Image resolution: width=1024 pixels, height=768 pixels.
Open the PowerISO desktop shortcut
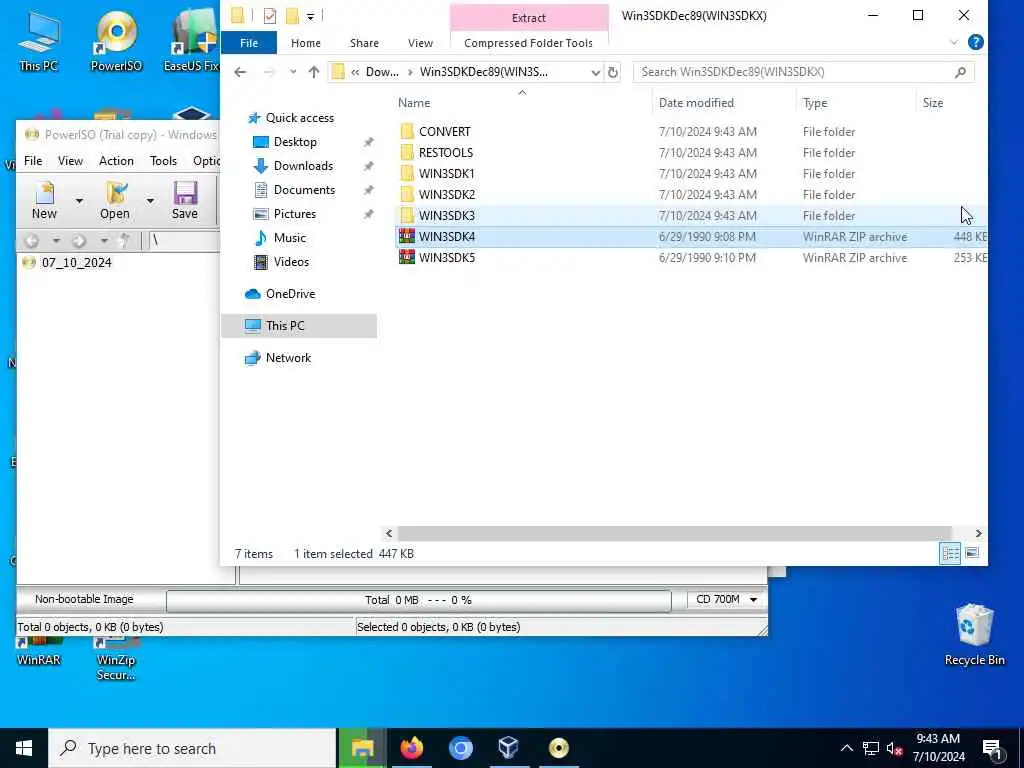coord(116,40)
